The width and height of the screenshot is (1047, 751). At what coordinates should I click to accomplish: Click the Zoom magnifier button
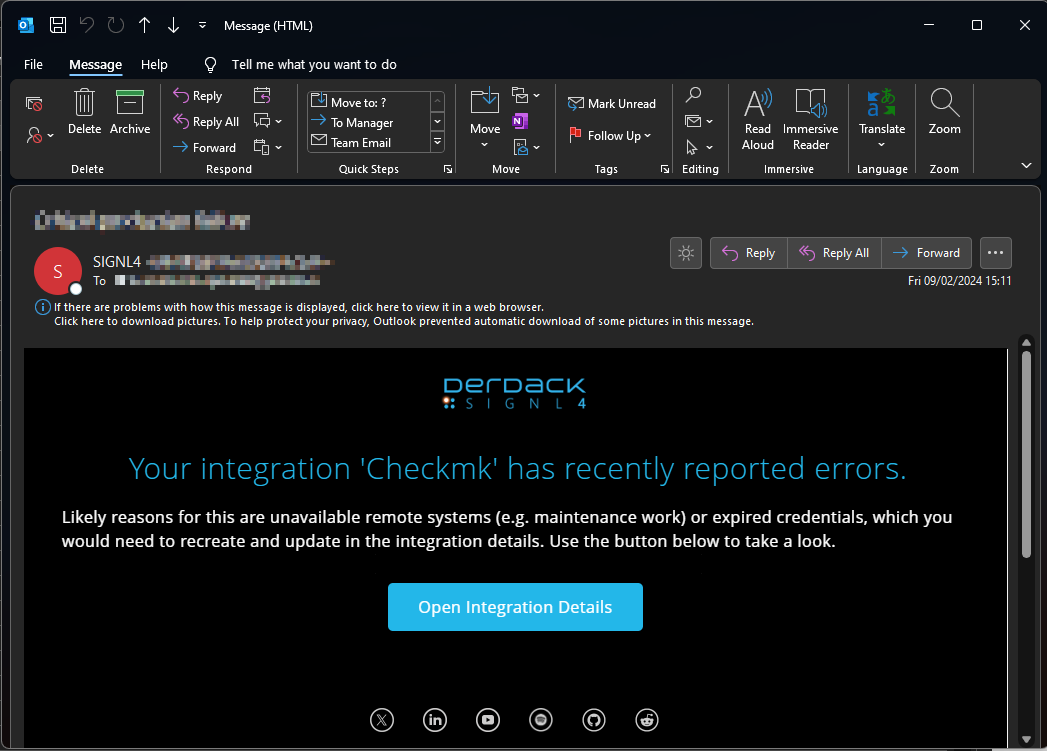[x=944, y=112]
